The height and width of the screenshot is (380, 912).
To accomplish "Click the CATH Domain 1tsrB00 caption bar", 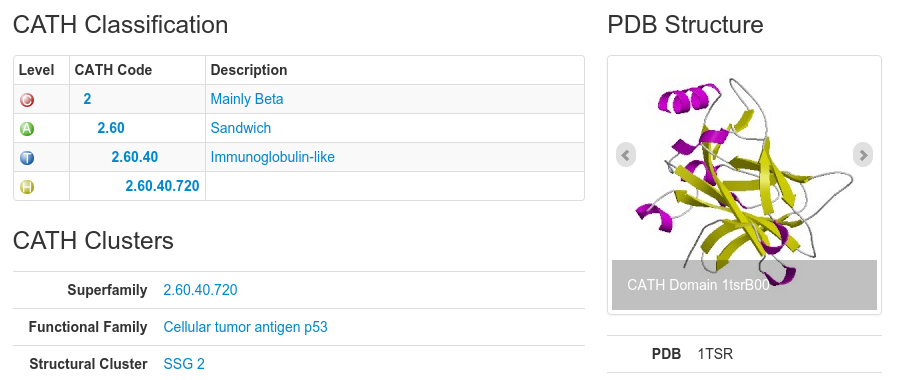I will [x=744, y=285].
